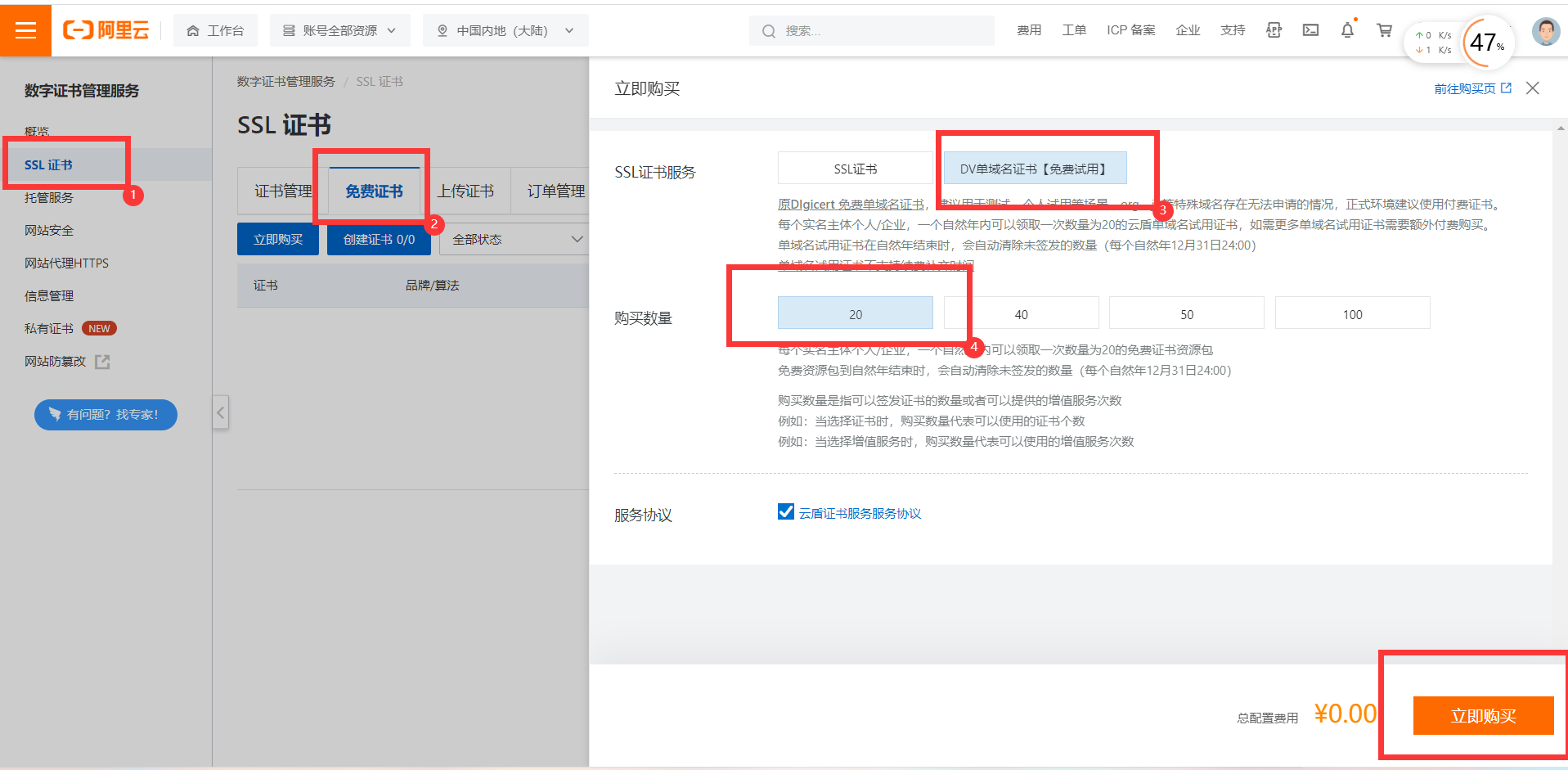Select 网站安全 in the sidebar
This screenshot has height=770, width=1568.
point(49,230)
